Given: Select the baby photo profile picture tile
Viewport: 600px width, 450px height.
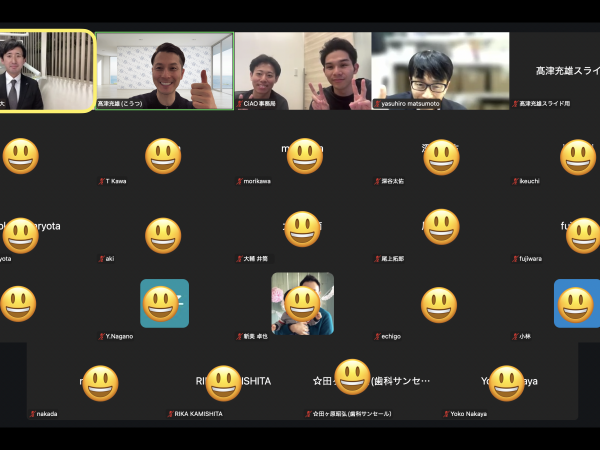Looking at the screenshot, I should pos(302,303).
